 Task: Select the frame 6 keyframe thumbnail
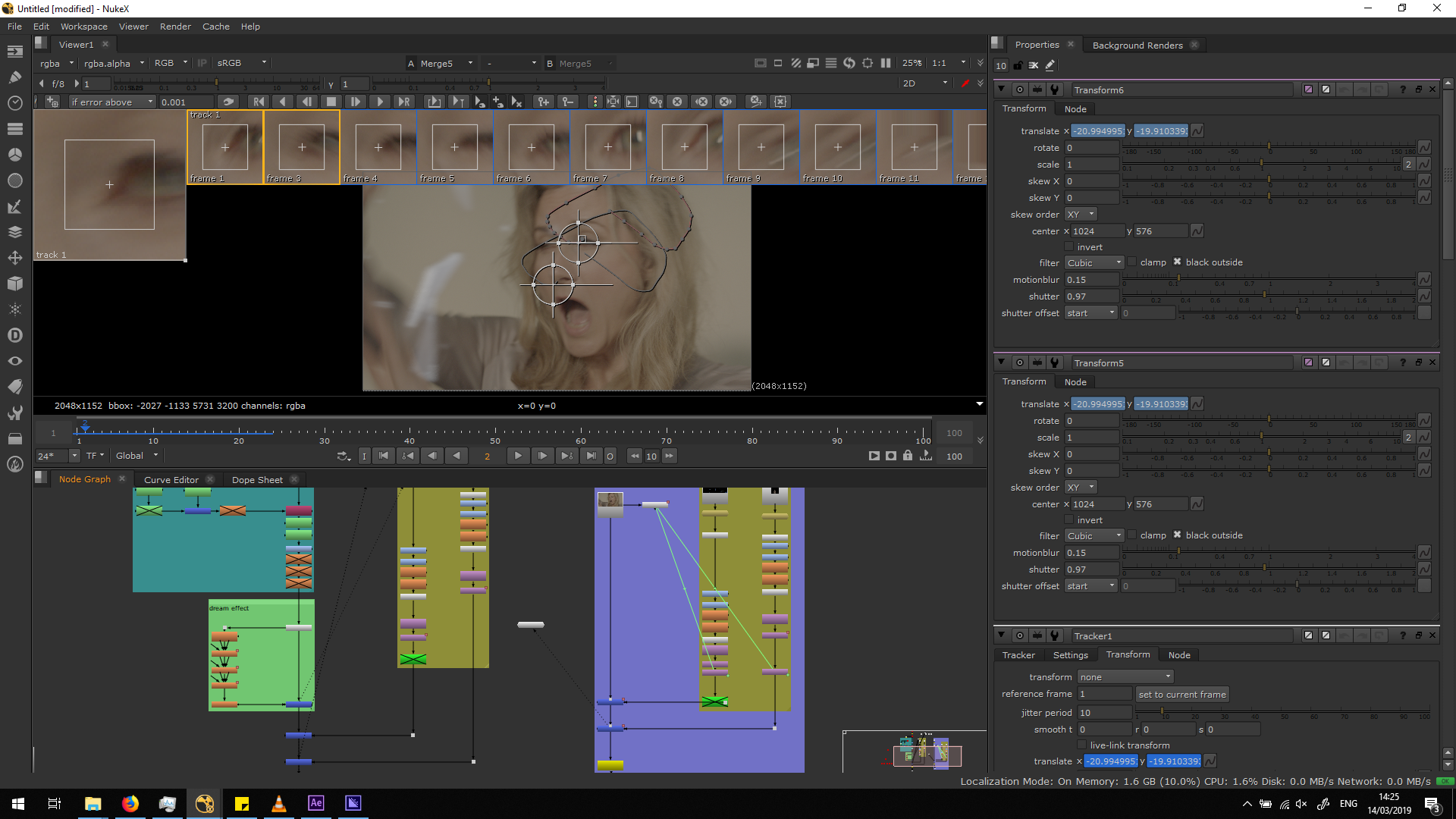(531, 147)
